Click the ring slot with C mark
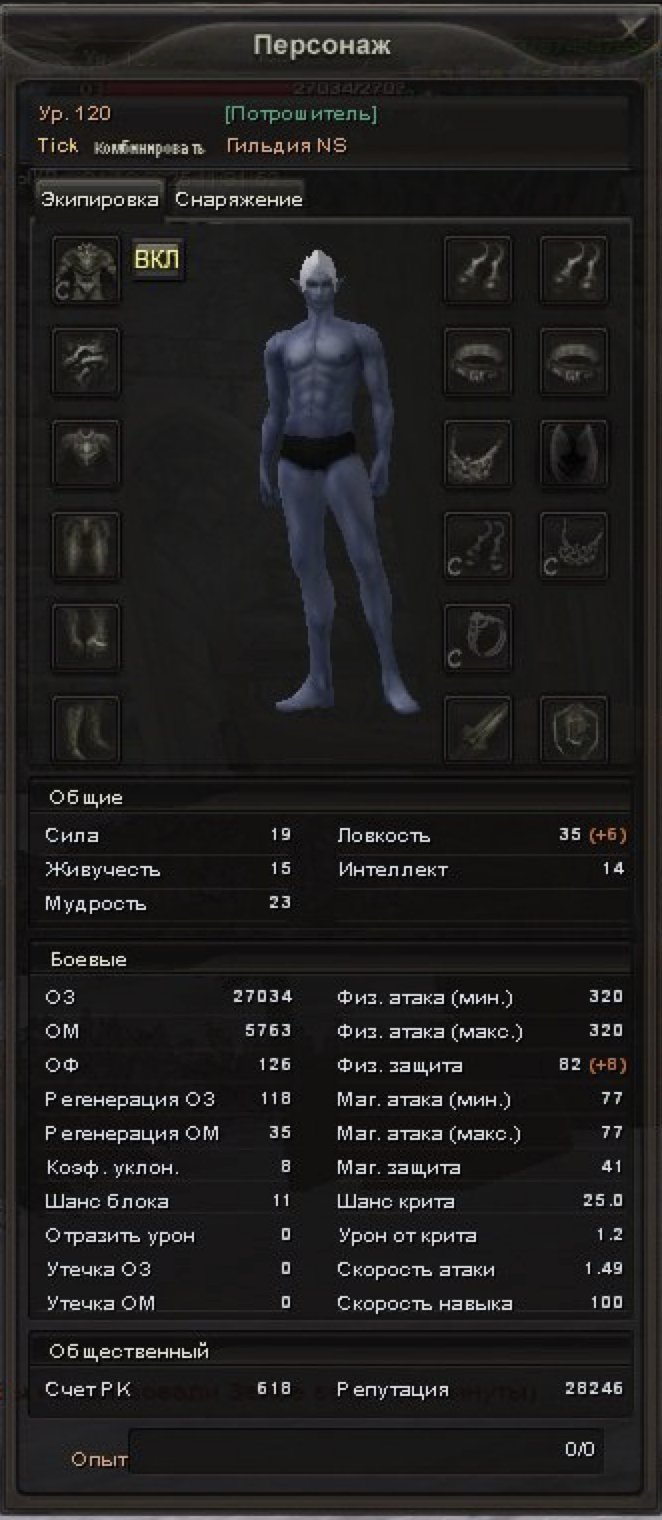 478,638
